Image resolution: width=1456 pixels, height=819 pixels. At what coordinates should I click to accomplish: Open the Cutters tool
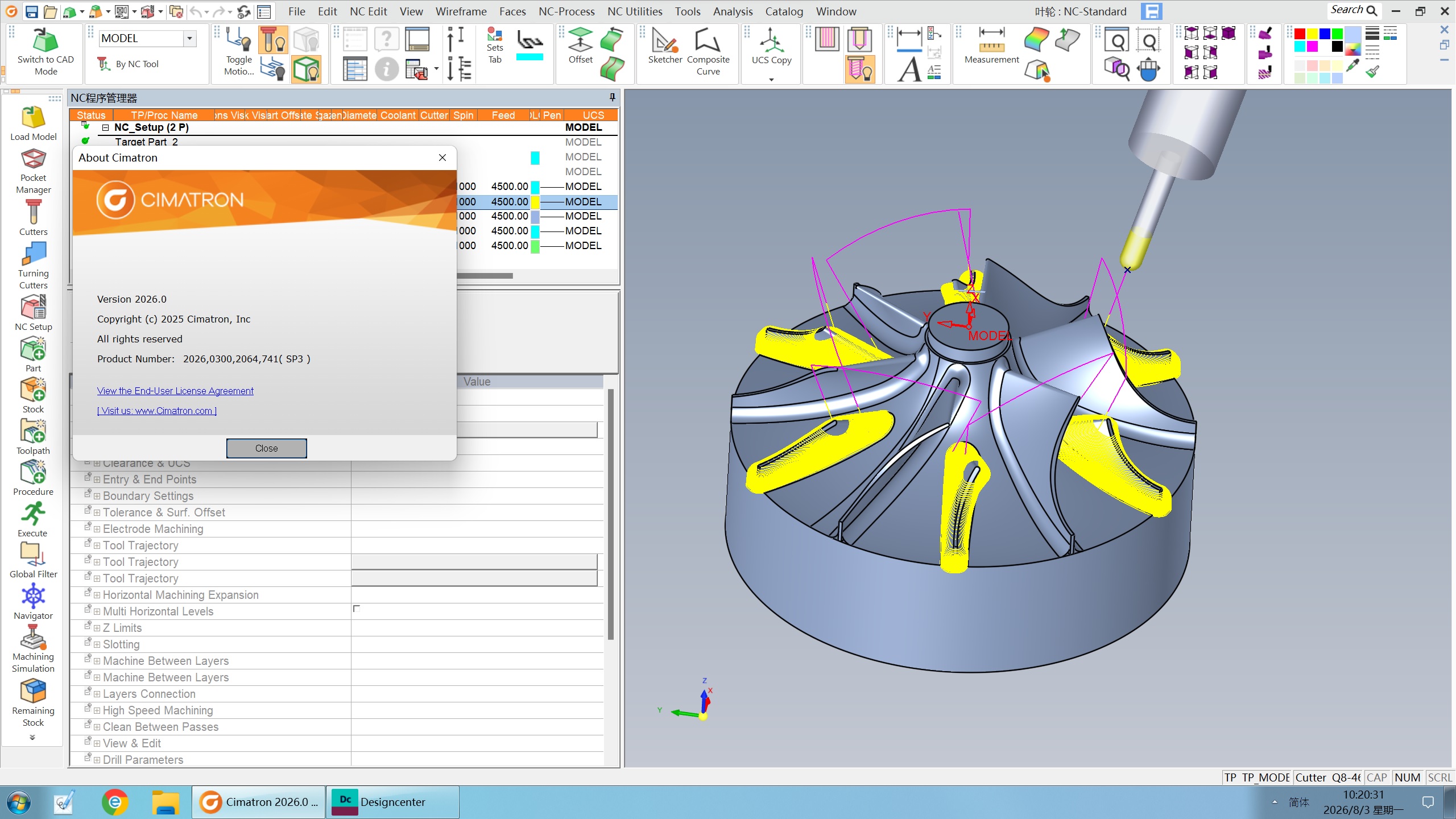coord(33,217)
